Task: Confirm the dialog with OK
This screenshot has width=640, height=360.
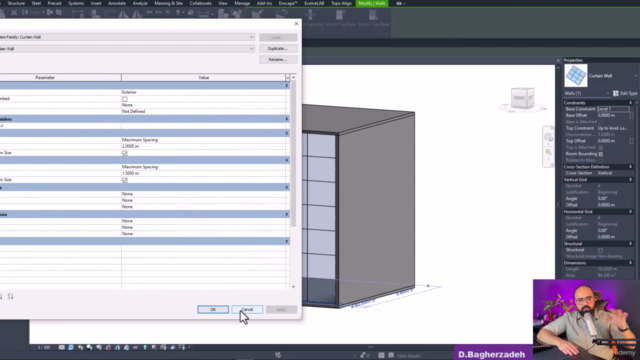Action: coord(213,310)
